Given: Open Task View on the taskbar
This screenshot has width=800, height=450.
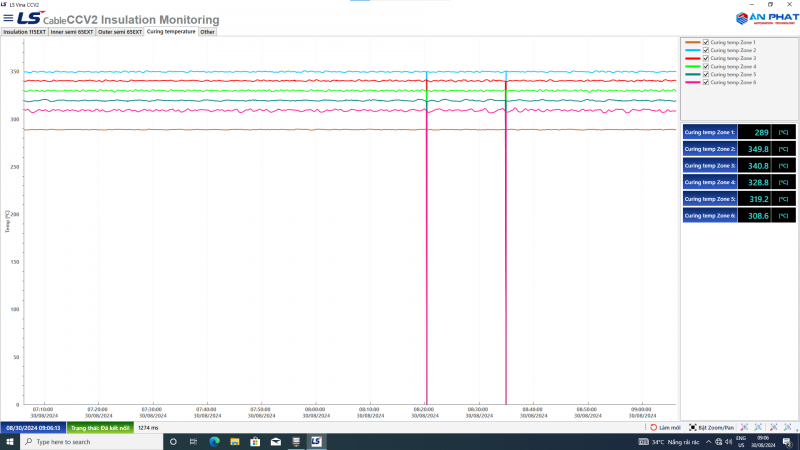Looking at the screenshot, I should pyautogui.click(x=193, y=441).
